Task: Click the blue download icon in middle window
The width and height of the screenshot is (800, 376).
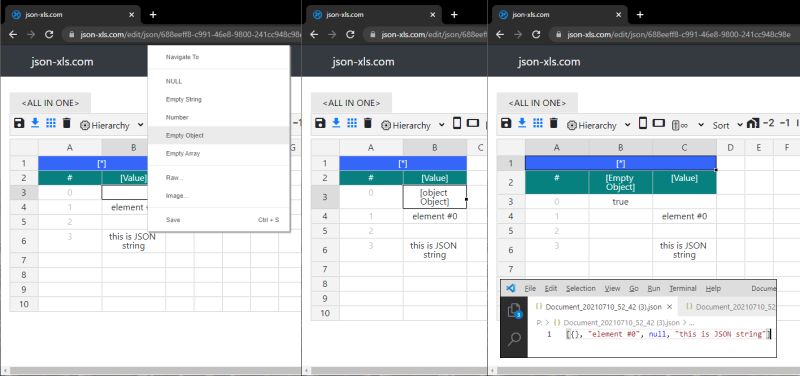Action: (x=336, y=123)
